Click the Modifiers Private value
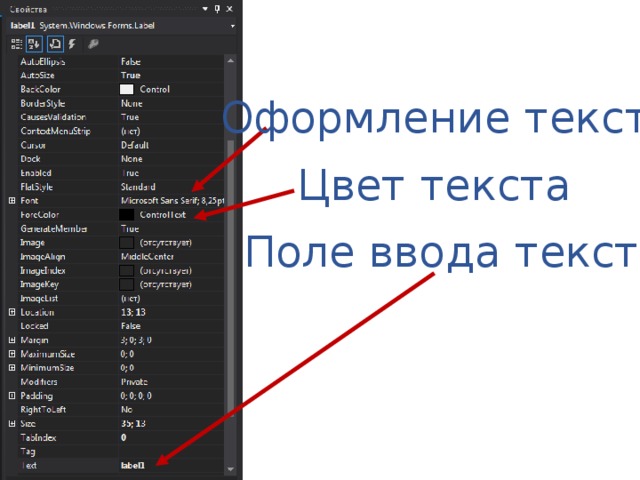640x480 pixels. click(134, 382)
